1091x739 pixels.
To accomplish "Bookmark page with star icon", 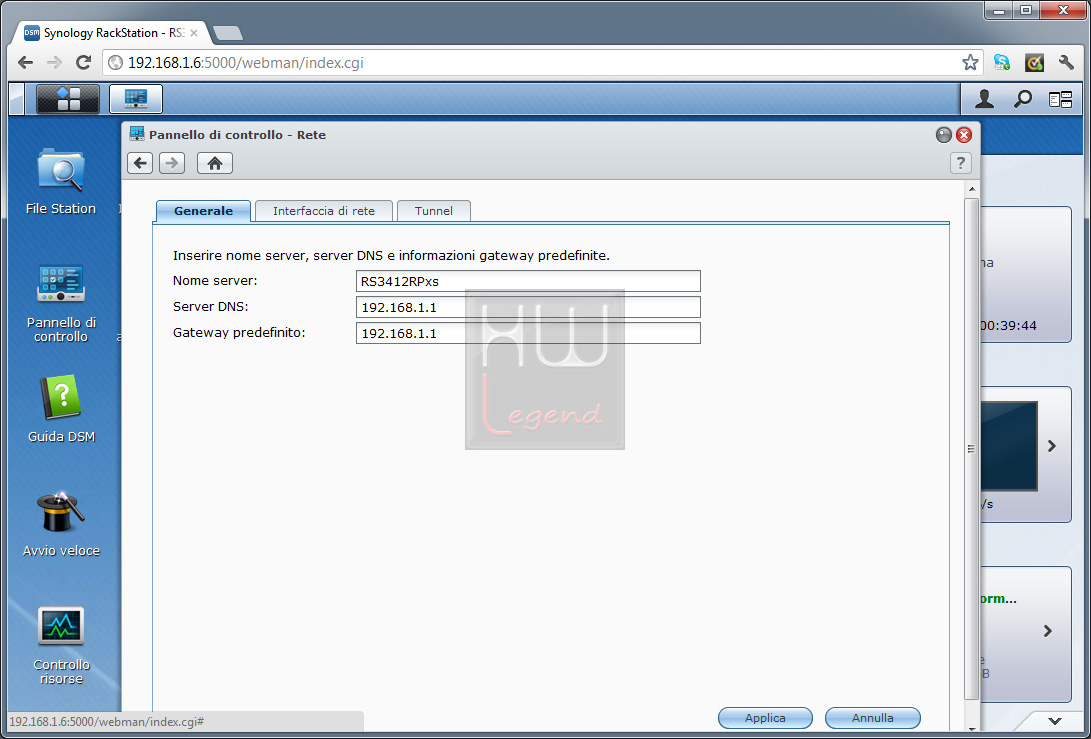I will pos(970,63).
